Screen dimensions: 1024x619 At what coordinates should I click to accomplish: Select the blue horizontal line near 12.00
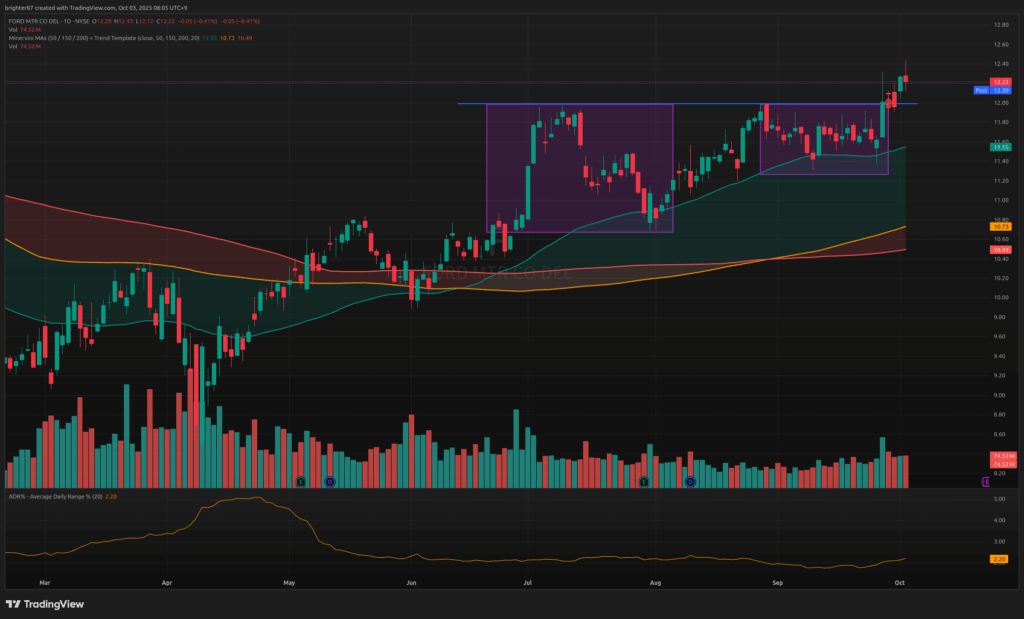point(470,103)
